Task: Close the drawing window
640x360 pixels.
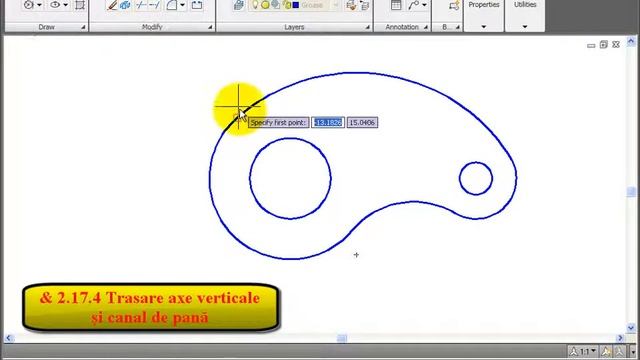Action: (616, 44)
